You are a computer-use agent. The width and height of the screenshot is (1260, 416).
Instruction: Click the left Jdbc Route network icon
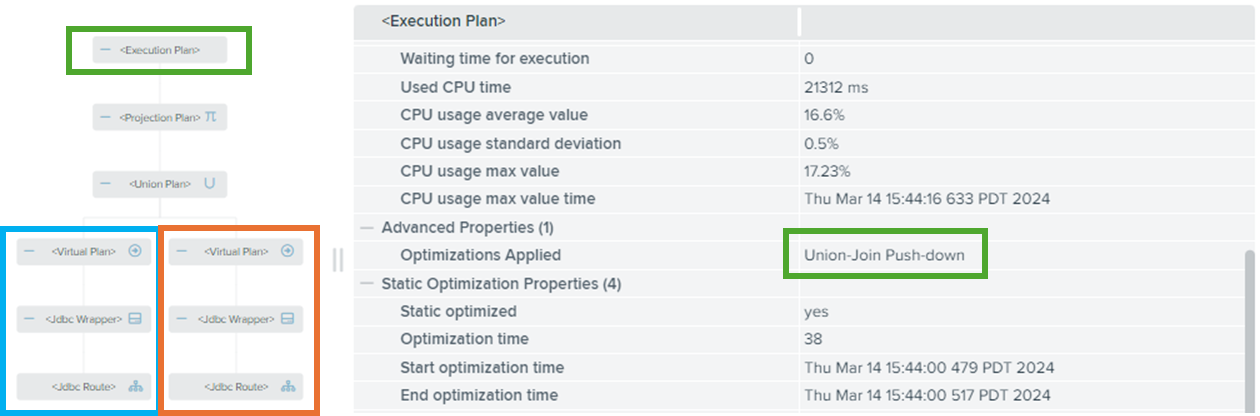pyautogui.click(x=135, y=386)
